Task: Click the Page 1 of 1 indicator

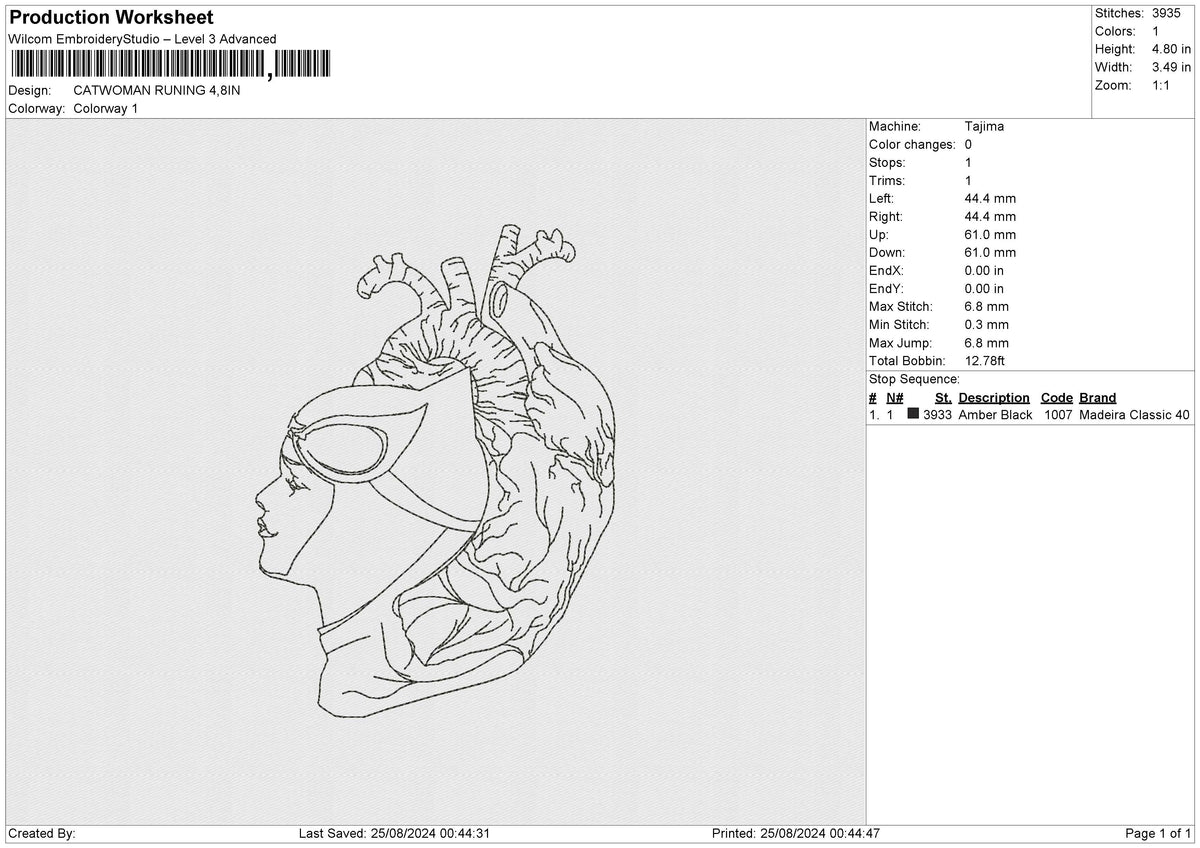Action: coord(1158,834)
